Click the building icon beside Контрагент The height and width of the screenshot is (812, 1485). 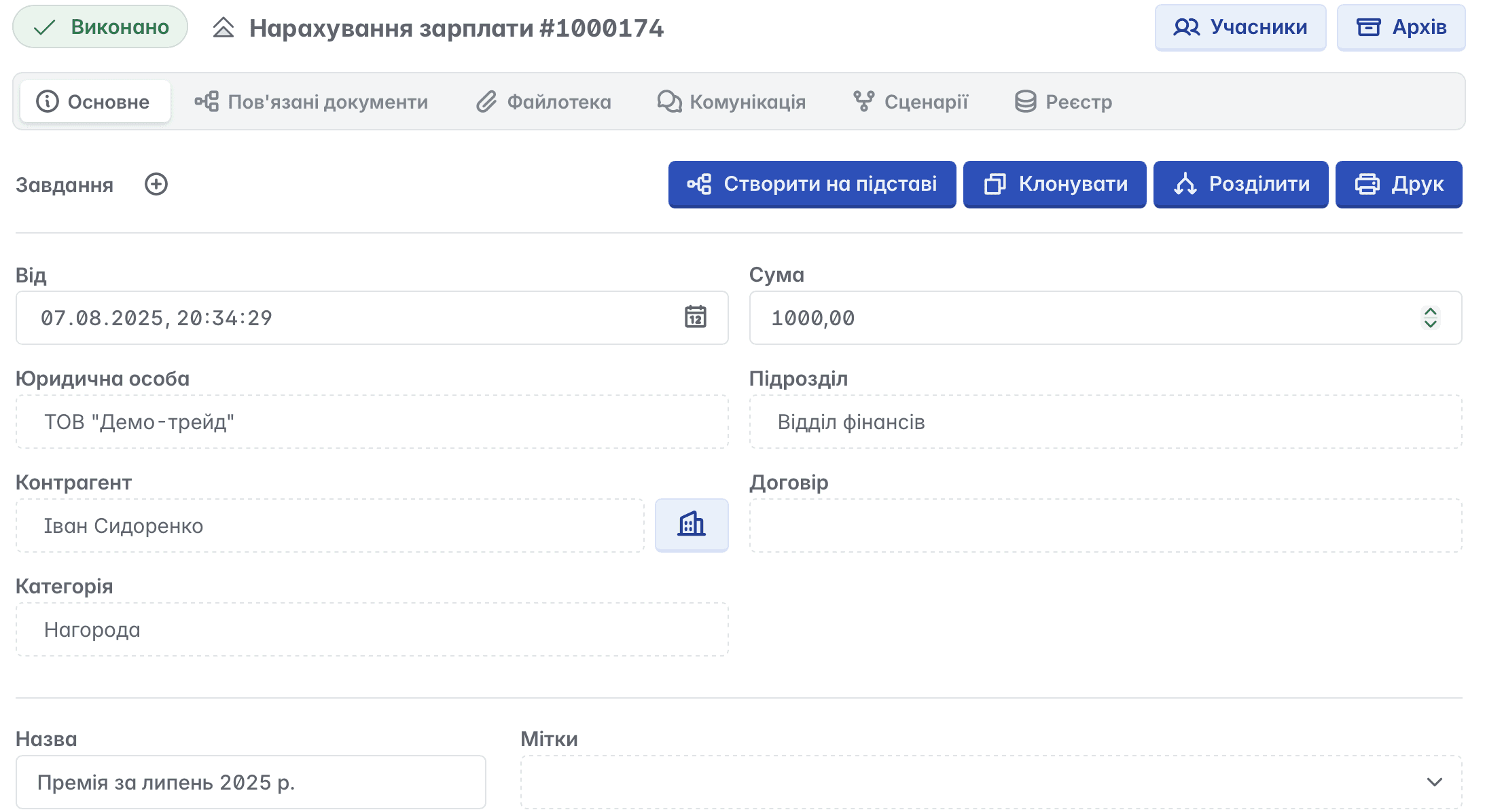691,525
